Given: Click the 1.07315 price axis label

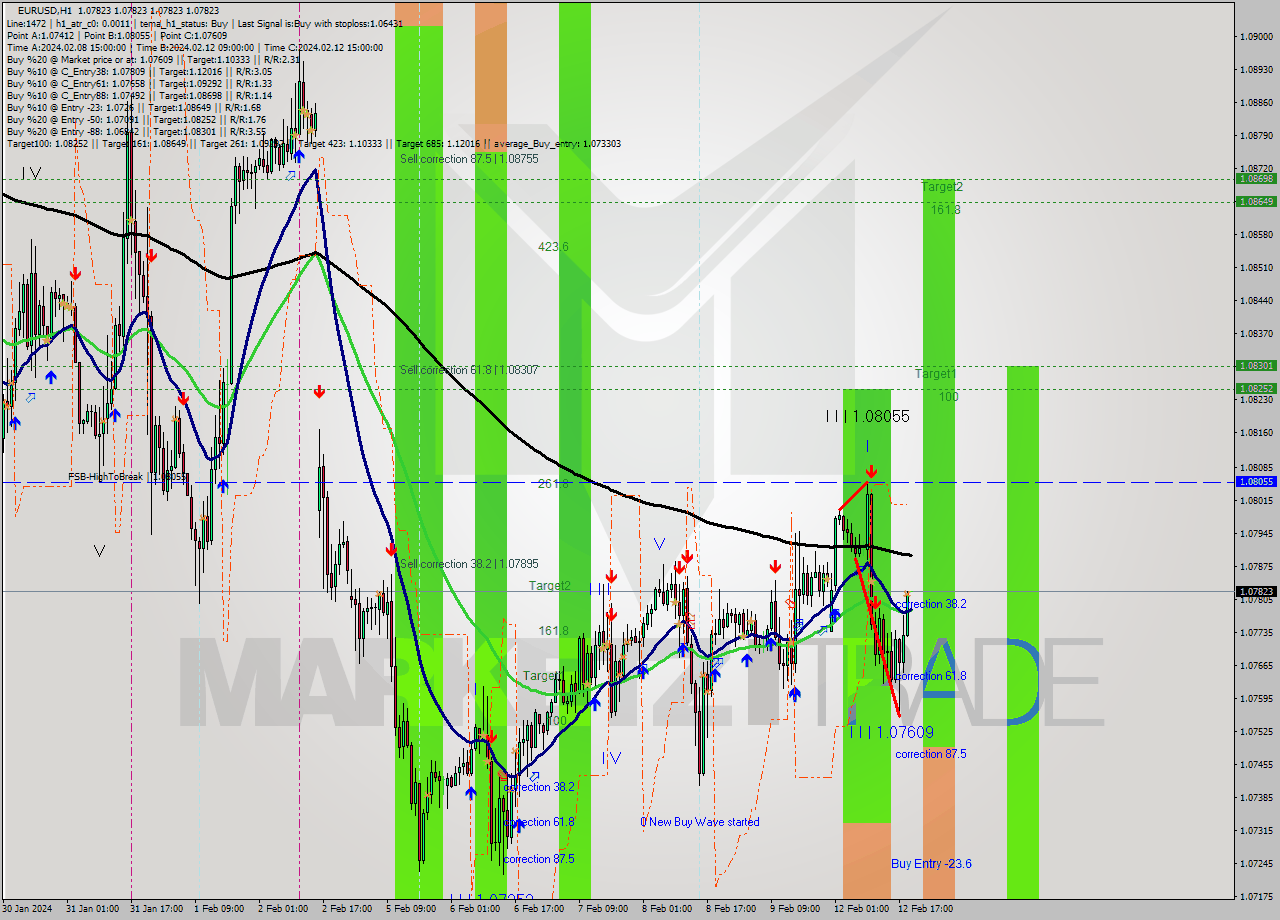Looking at the screenshot, I should click(x=1256, y=830).
